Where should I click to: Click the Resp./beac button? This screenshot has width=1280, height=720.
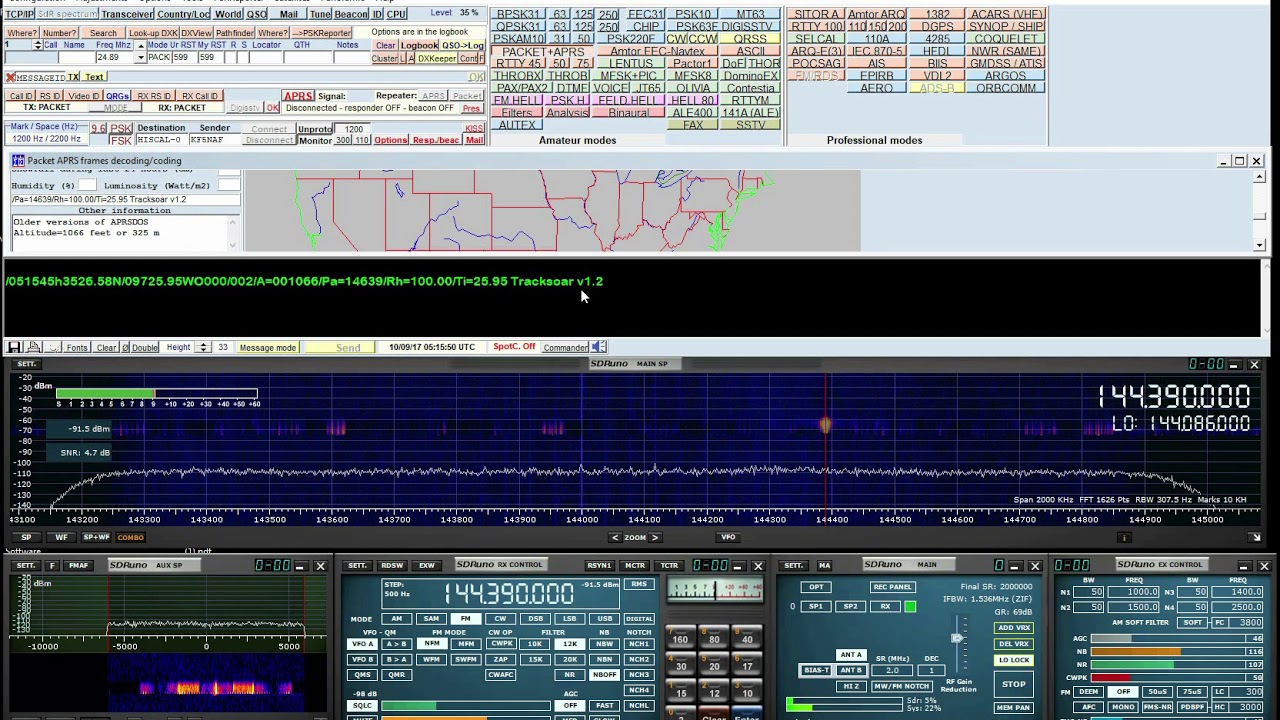pyautogui.click(x=436, y=140)
